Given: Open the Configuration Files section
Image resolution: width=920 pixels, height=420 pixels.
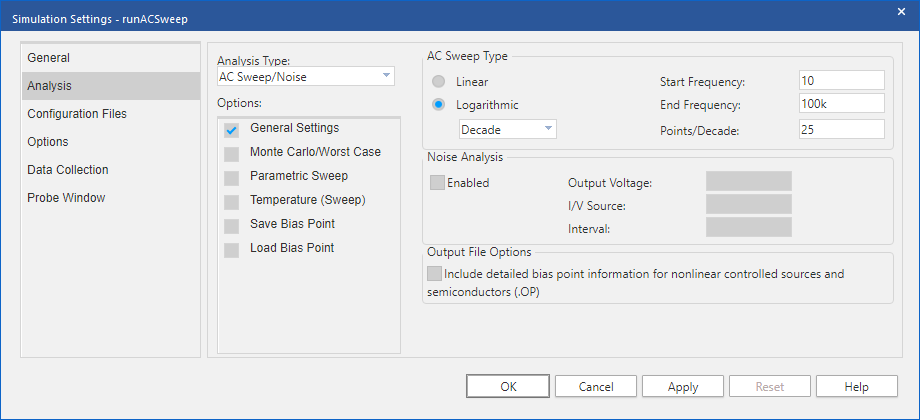Looking at the screenshot, I should pos(77,114).
